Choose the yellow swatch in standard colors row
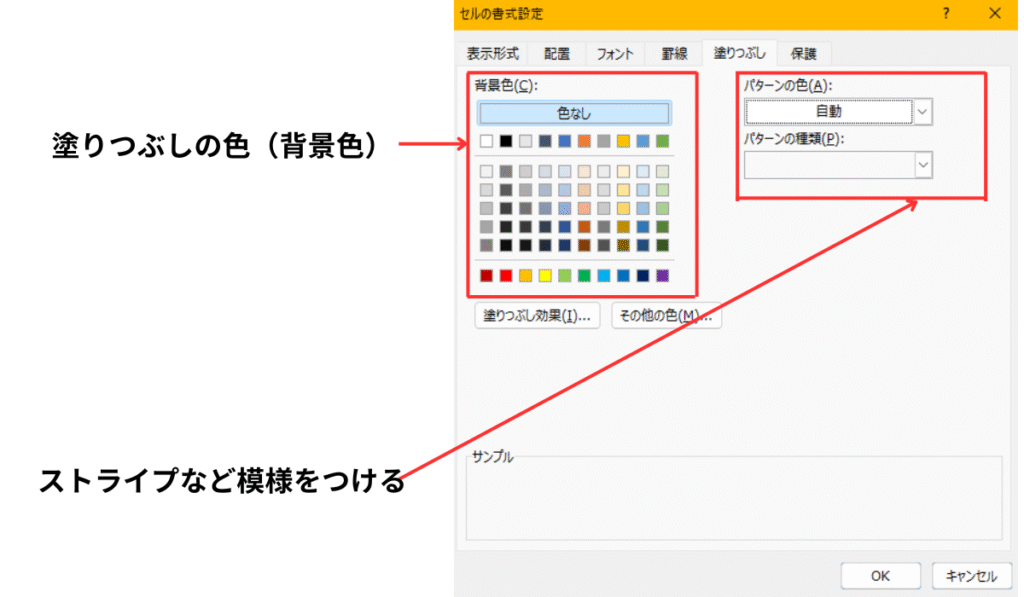This screenshot has height=597, width=1024. (x=545, y=275)
